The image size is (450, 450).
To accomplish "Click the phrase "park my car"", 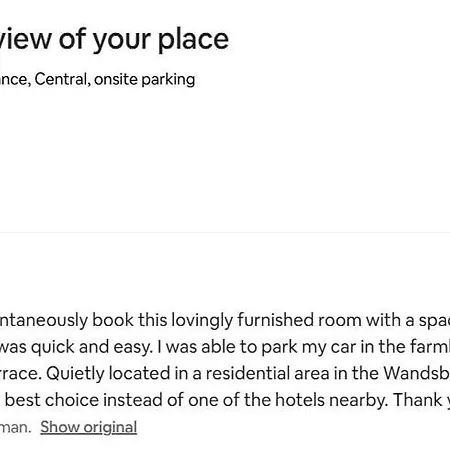I will tap(292, 347).
